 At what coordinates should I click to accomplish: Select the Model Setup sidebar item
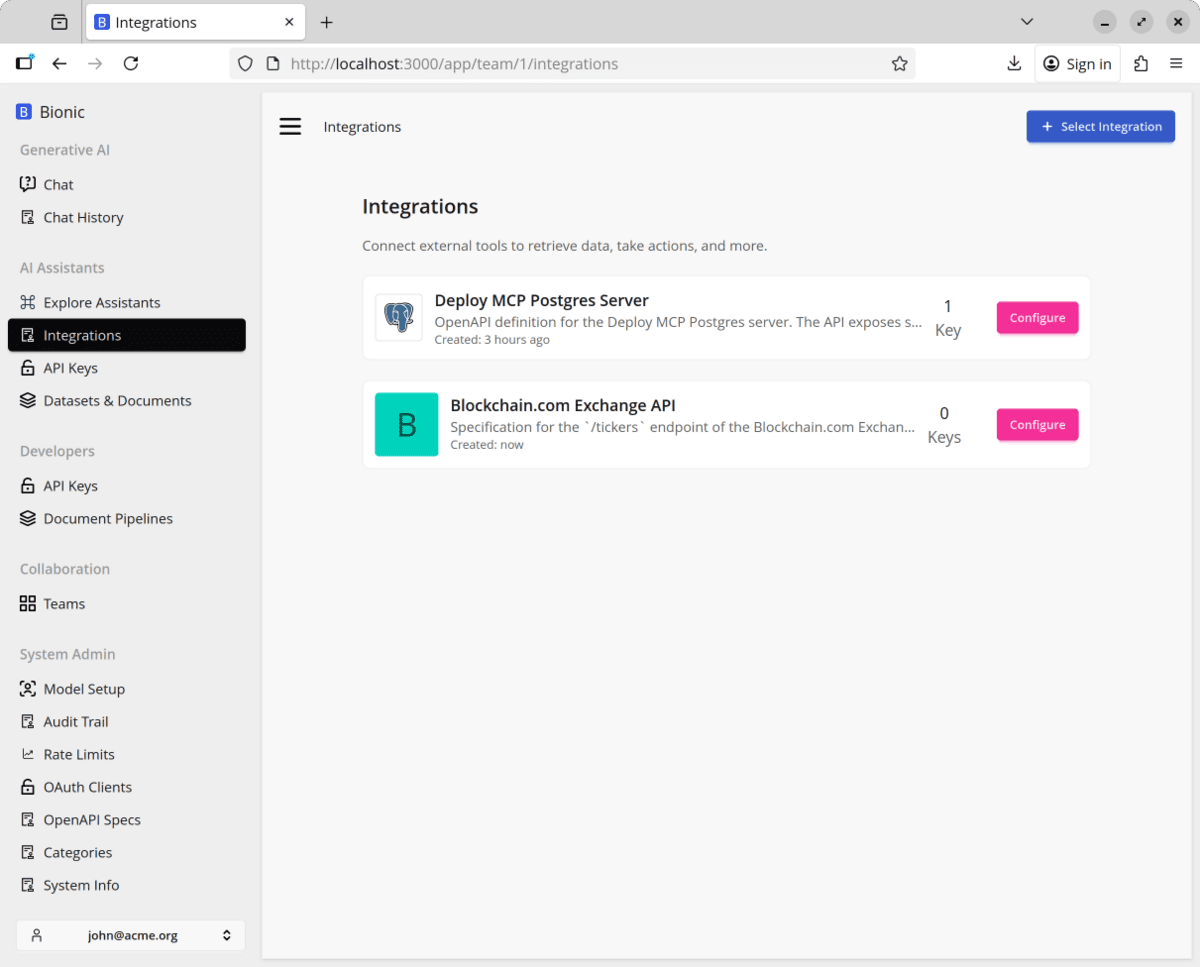click(x=84, y=688)
